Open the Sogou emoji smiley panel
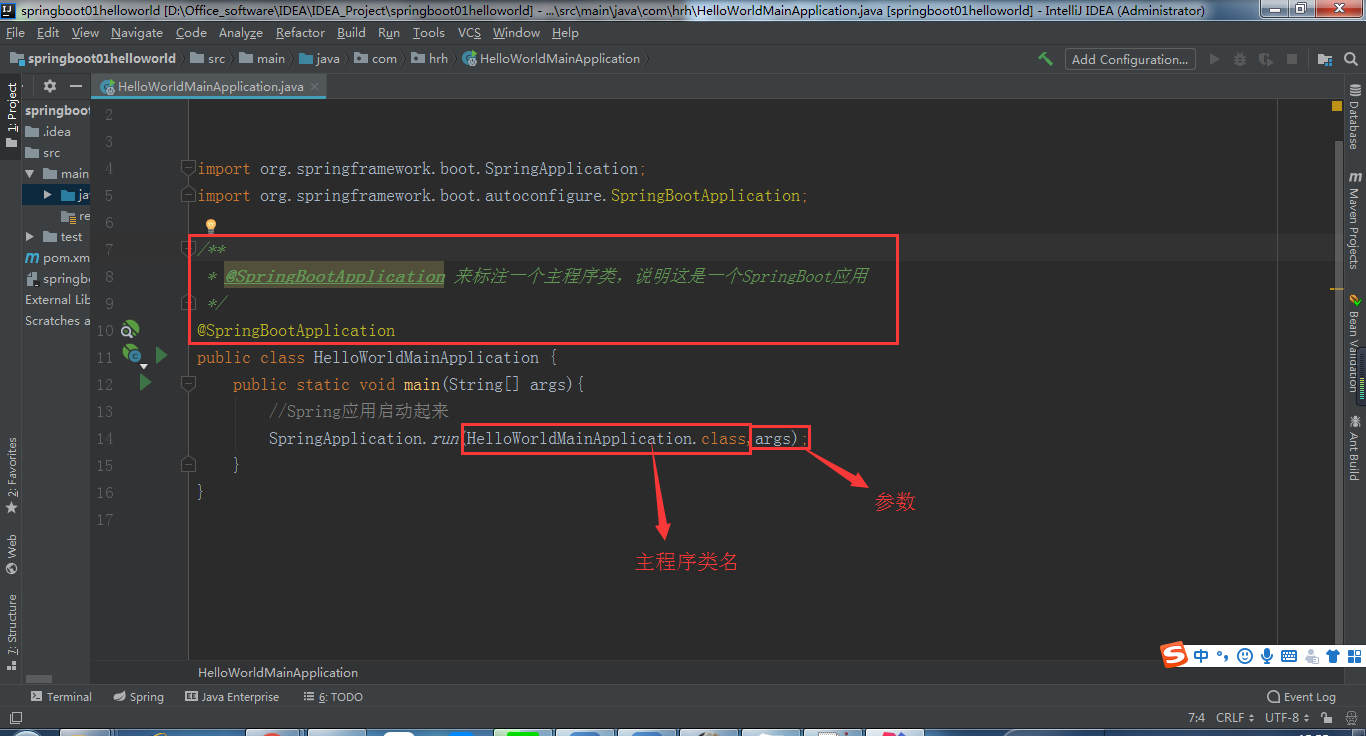The width and height of the screenshot is (1366, 736). coord(1245,656)
